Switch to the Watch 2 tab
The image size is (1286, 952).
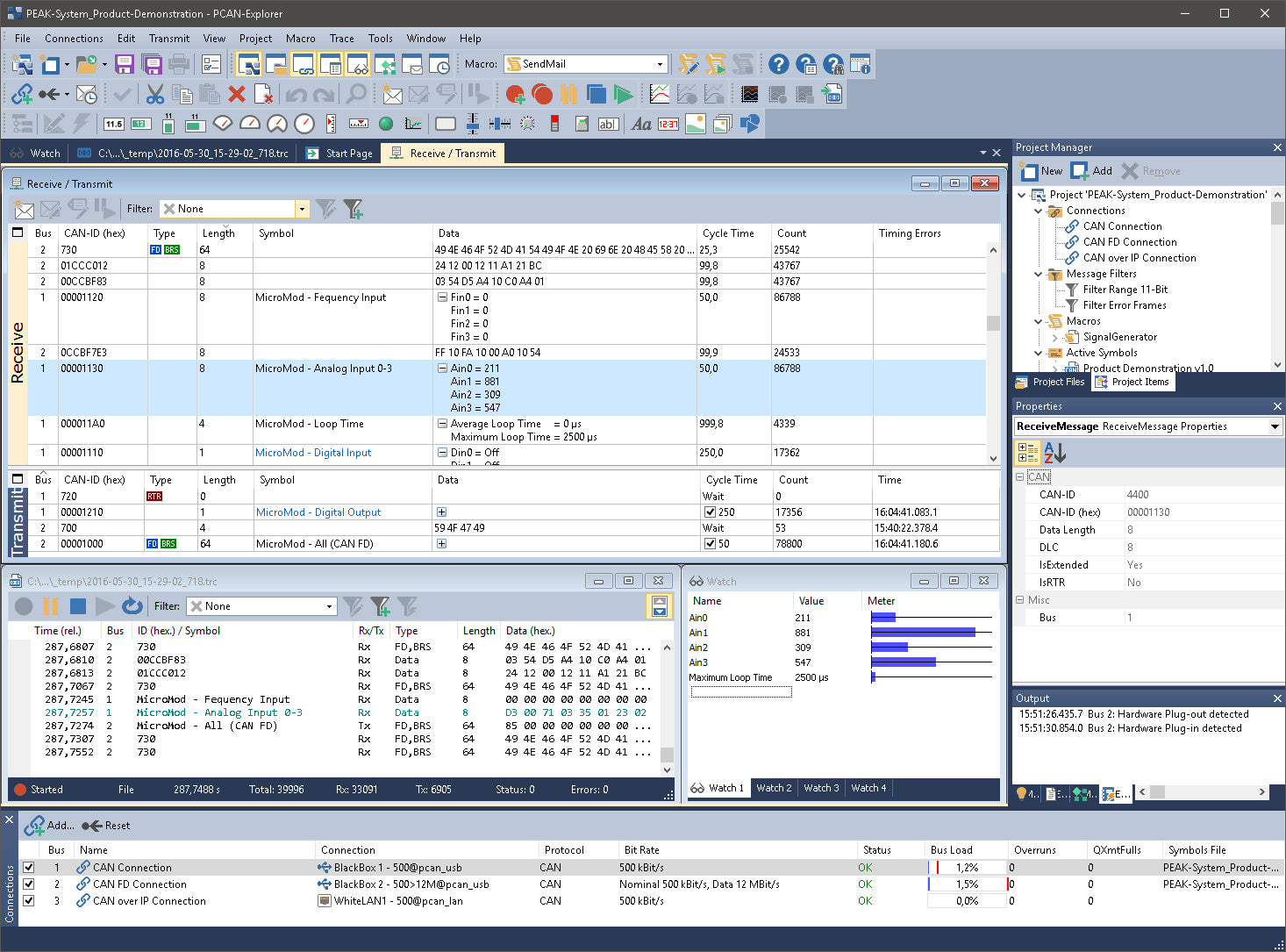point(773,788)
